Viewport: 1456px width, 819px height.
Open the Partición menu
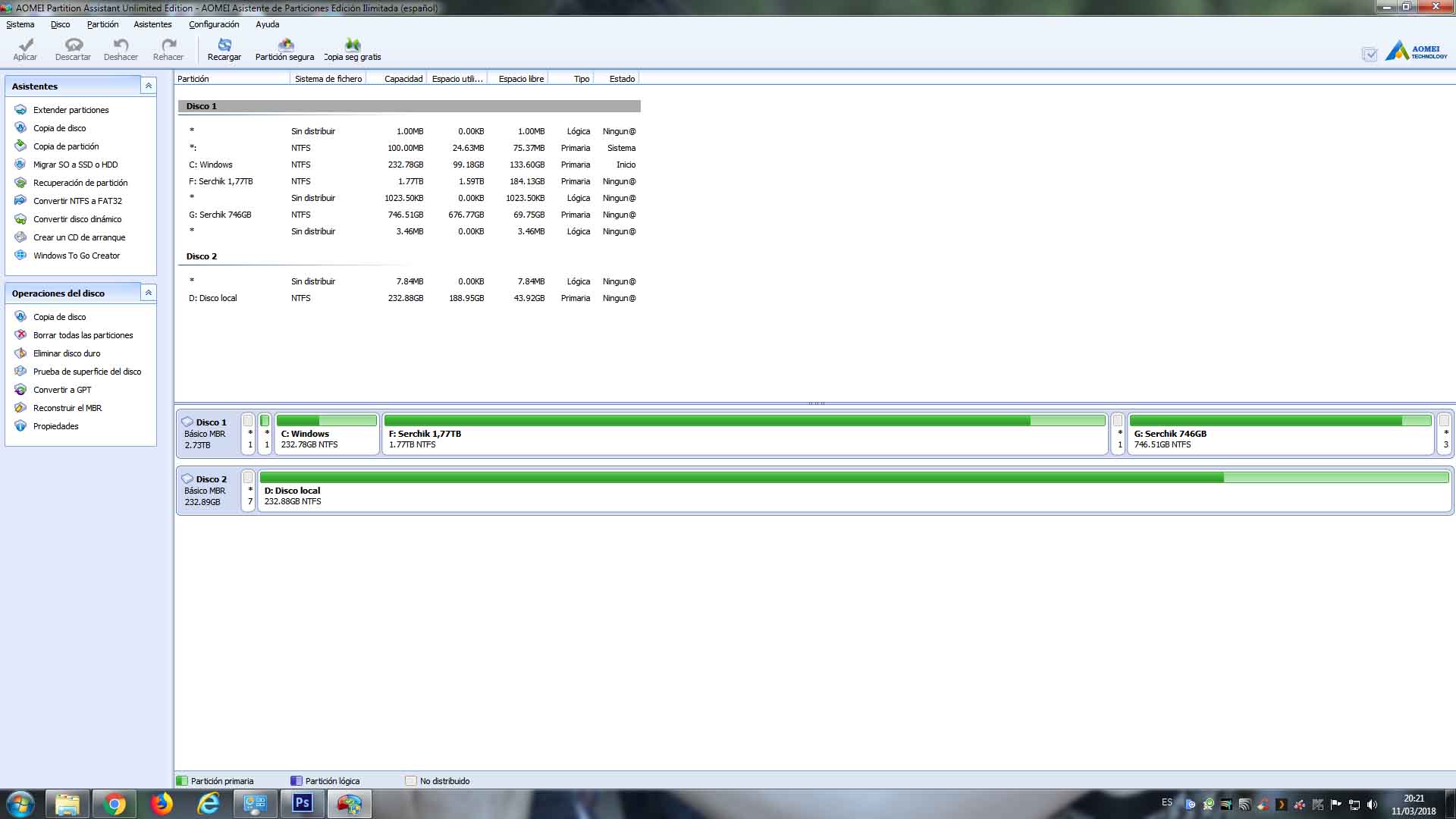[x=102, y=24]
